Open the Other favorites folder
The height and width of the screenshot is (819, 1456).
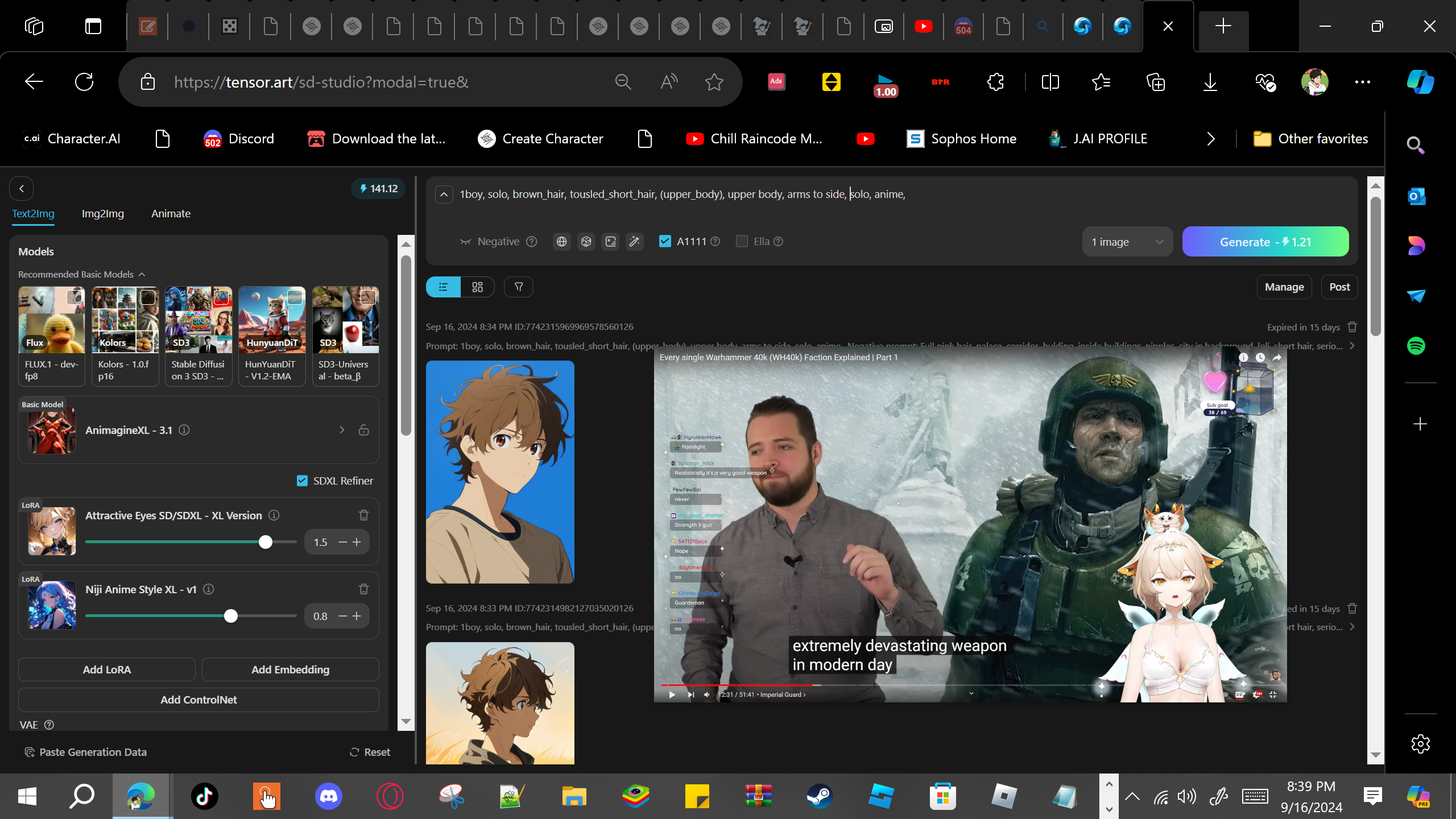coord(1311,139)
